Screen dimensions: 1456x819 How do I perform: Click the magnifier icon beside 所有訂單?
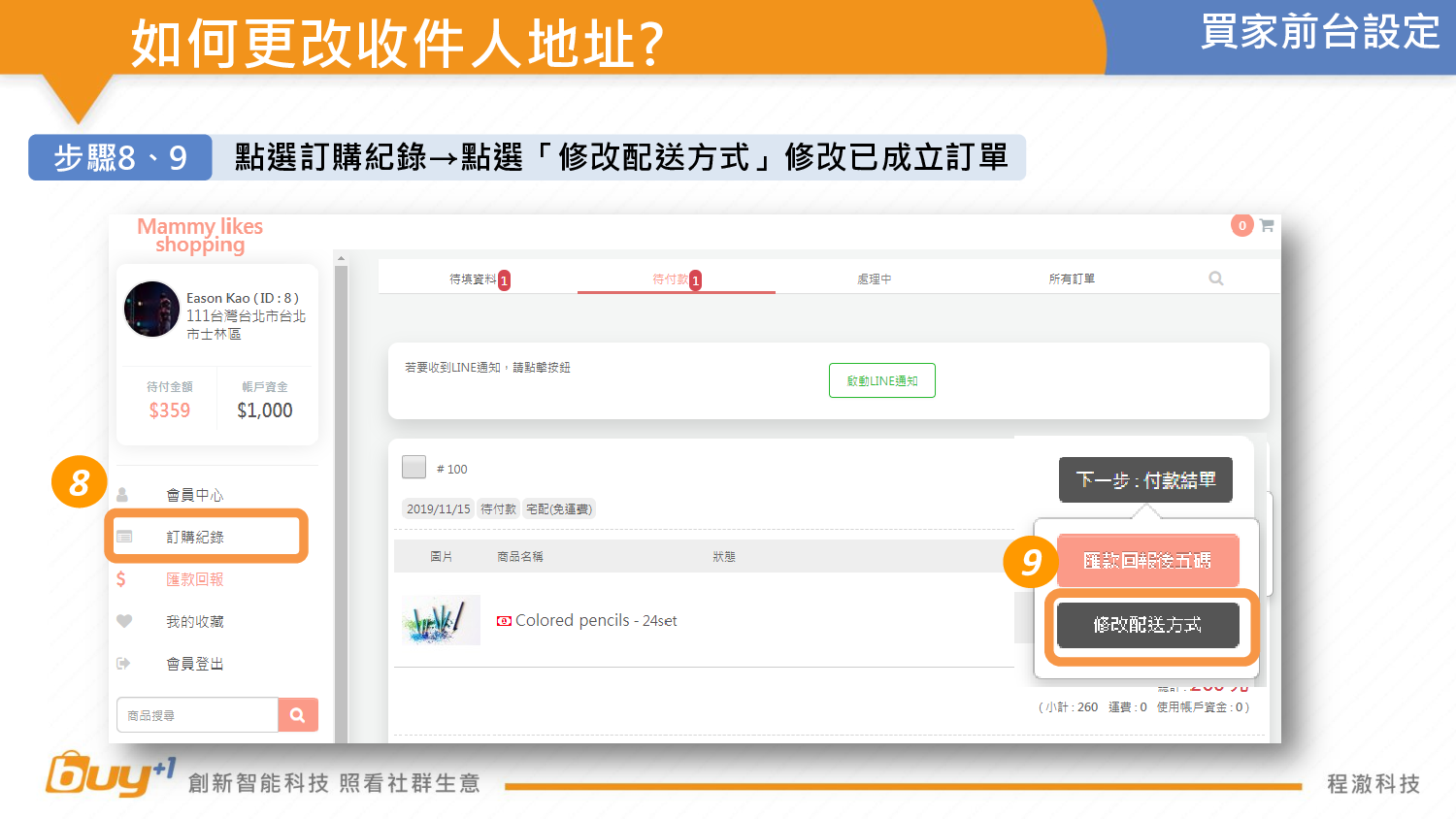click(x=1215, y=278)
